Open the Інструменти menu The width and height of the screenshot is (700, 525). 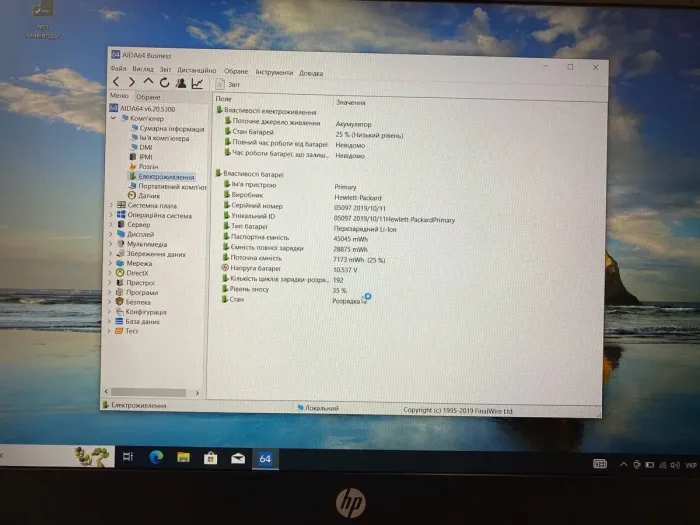pos(274,72)
